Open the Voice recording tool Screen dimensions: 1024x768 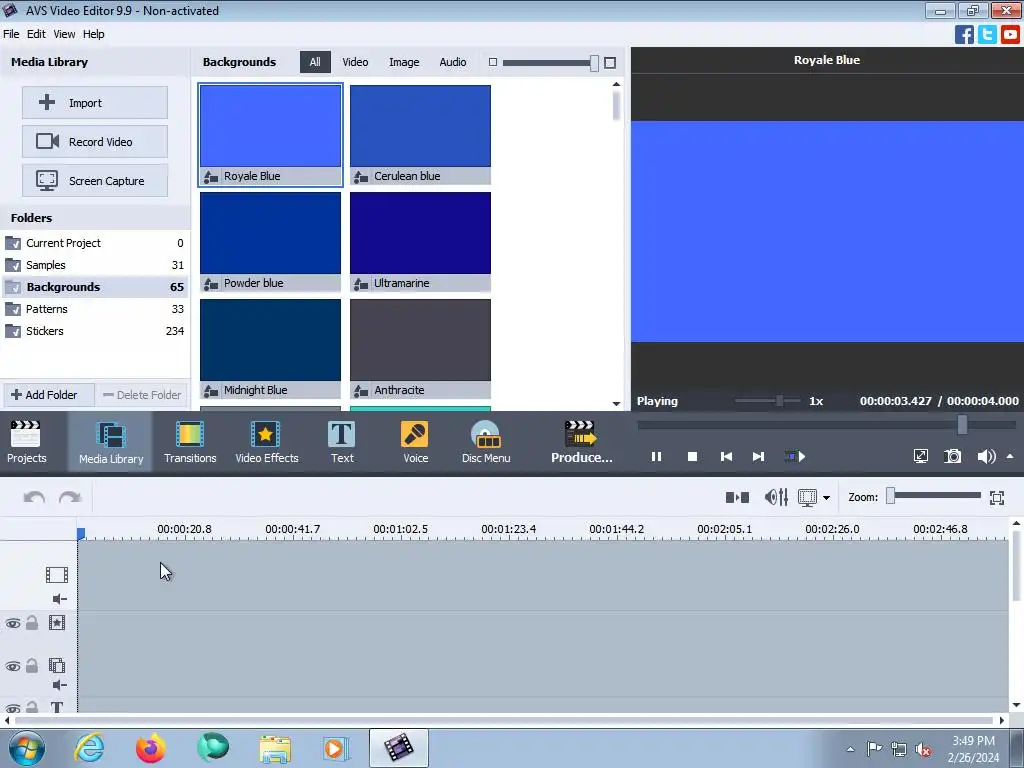pos(415,442)
